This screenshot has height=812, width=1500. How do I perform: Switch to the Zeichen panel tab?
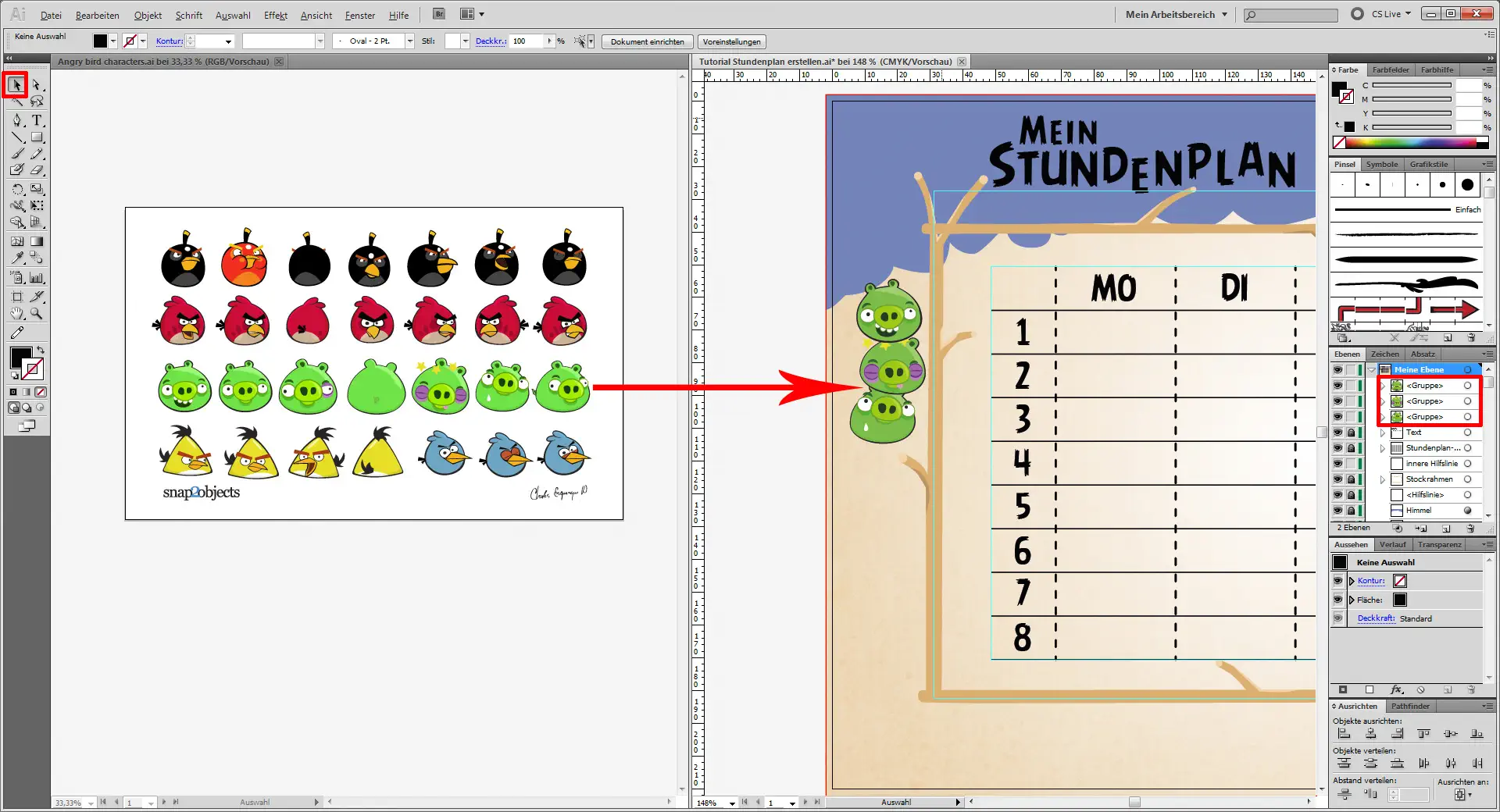click(1384, 354)
